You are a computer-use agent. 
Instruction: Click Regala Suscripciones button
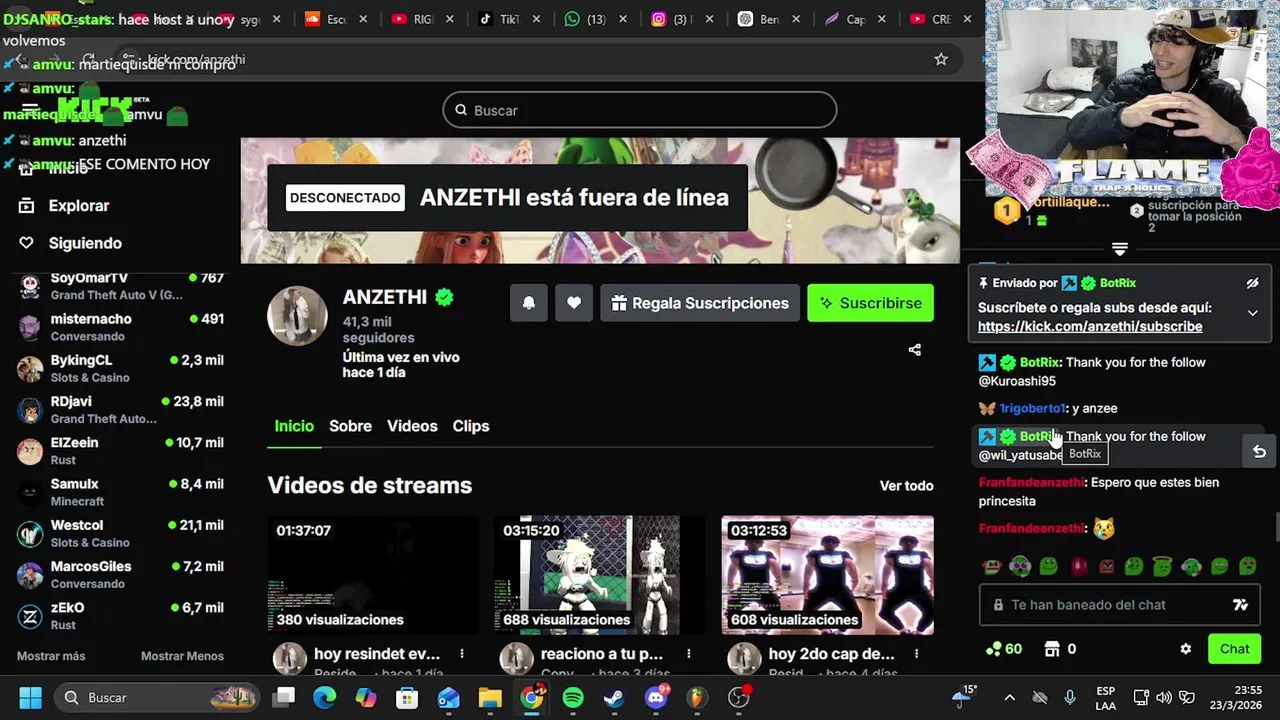(x=700, y=303)
